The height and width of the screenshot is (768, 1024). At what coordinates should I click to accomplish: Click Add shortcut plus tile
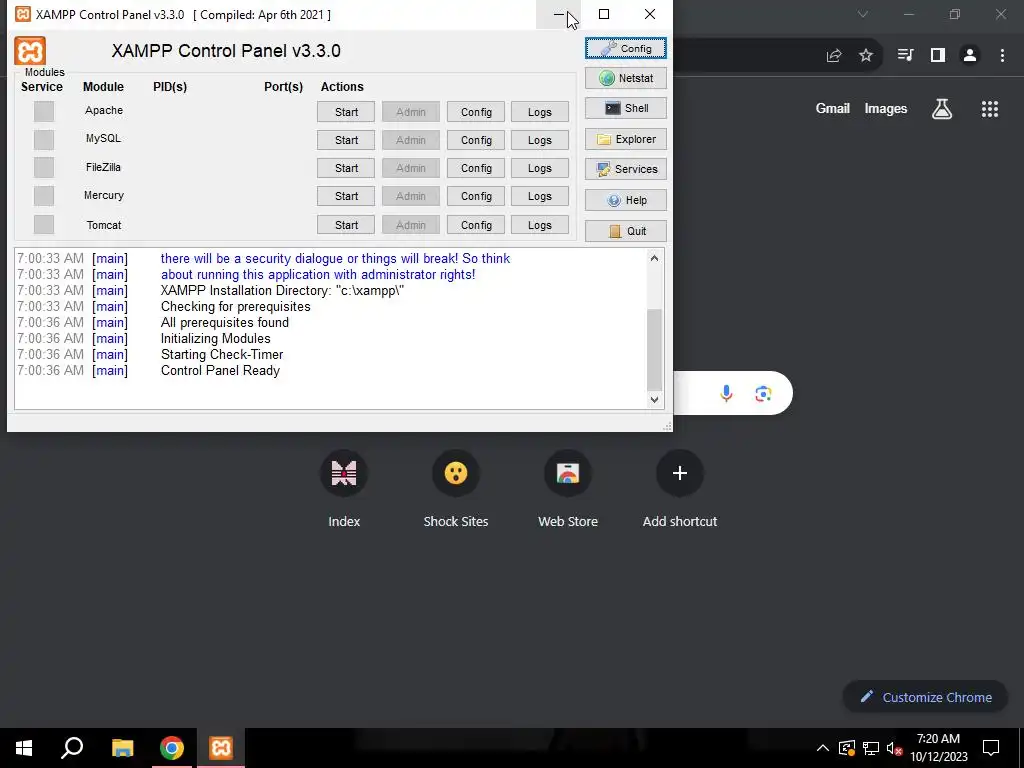coord(680,488)
